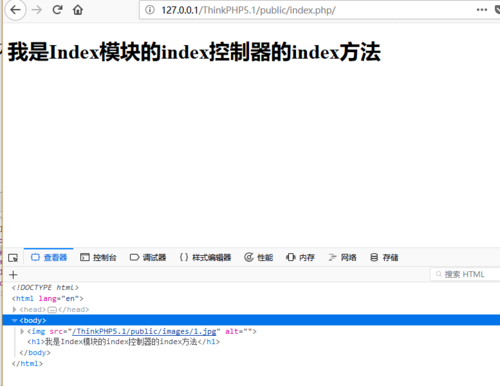Expand the head element node

point(14,309)
